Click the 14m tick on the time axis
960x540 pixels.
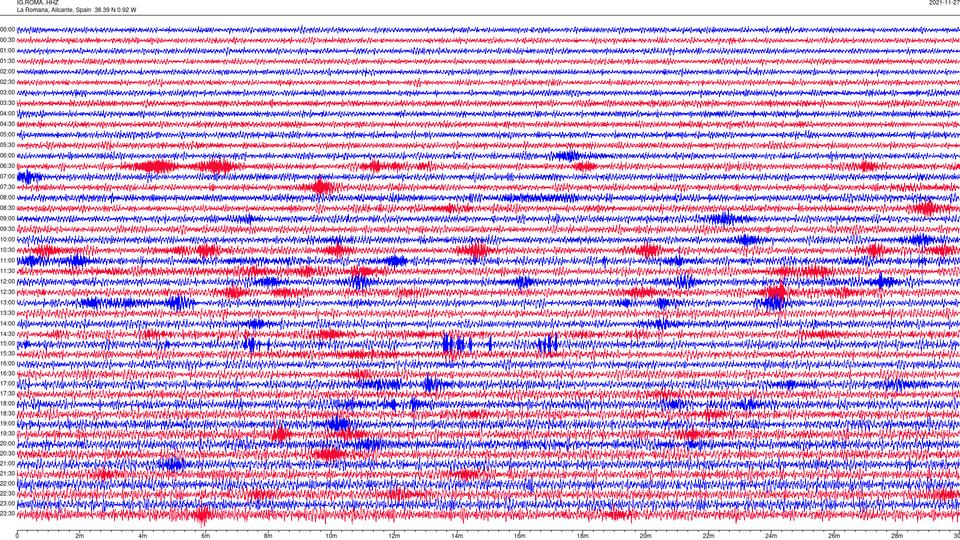pyautogui.click(x=457, y=536)
